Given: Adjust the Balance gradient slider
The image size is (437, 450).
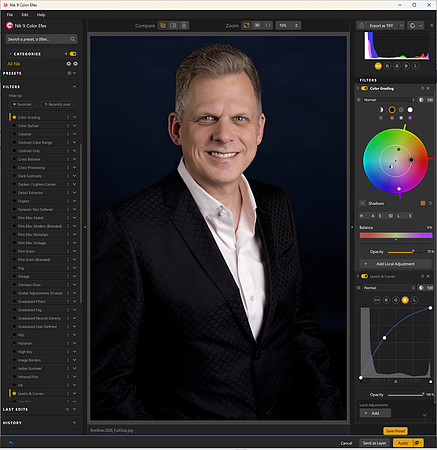Looking at the screenshot, I should pyautogui.click(x=396, y=235).
